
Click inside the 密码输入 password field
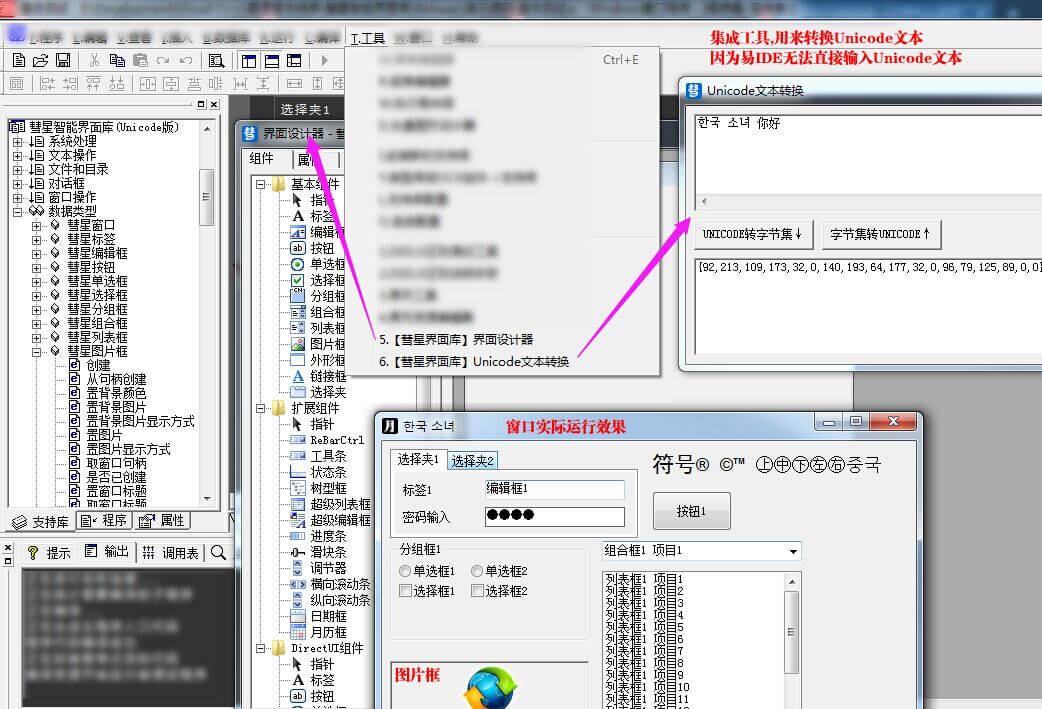click(554, 516)
